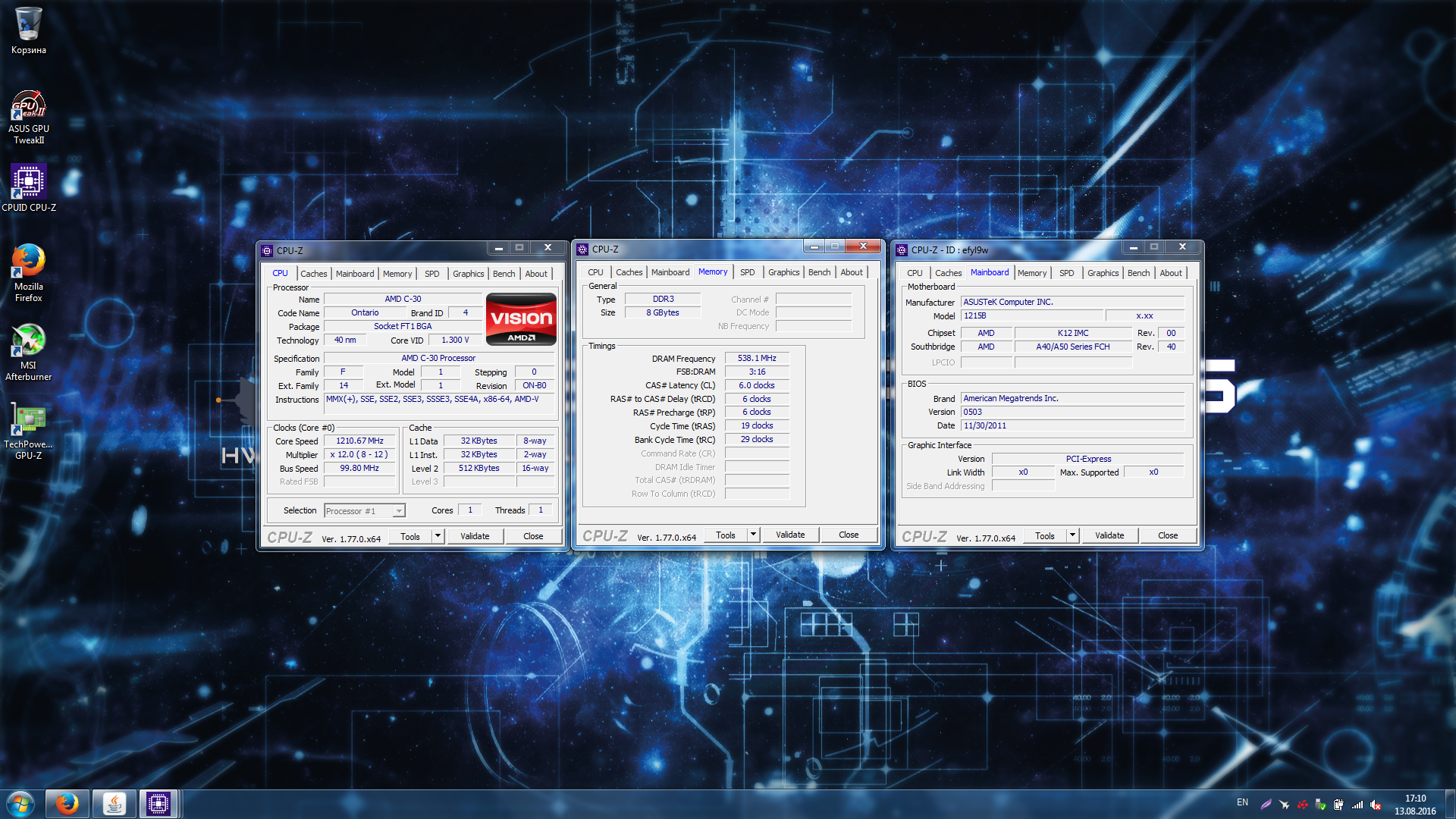The image size is (1456, 819).
Task: Click the purple feather tray icon
Action: tap(1266, 805)
